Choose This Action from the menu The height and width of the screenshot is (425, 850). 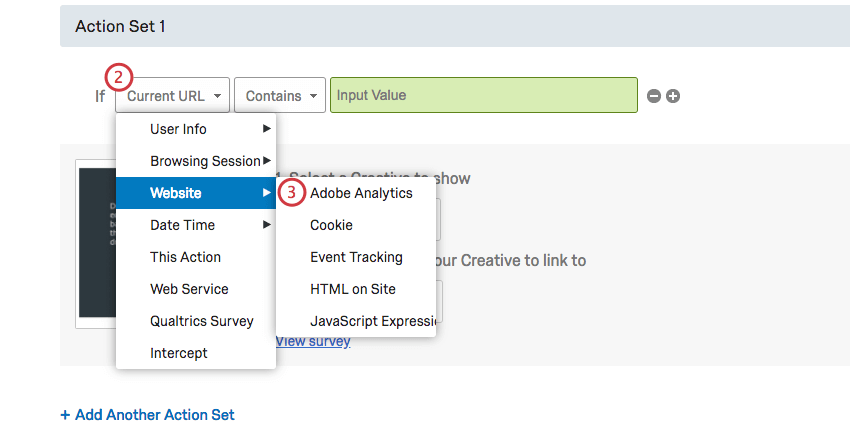tap(185, 257)
